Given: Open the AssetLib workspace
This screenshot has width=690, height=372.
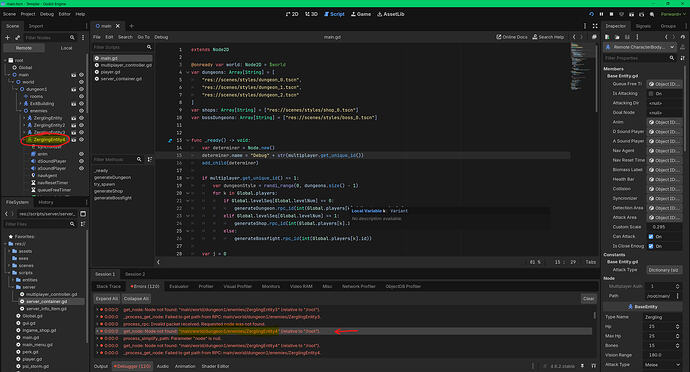Looking at the screenshot, I should [390, 14].
